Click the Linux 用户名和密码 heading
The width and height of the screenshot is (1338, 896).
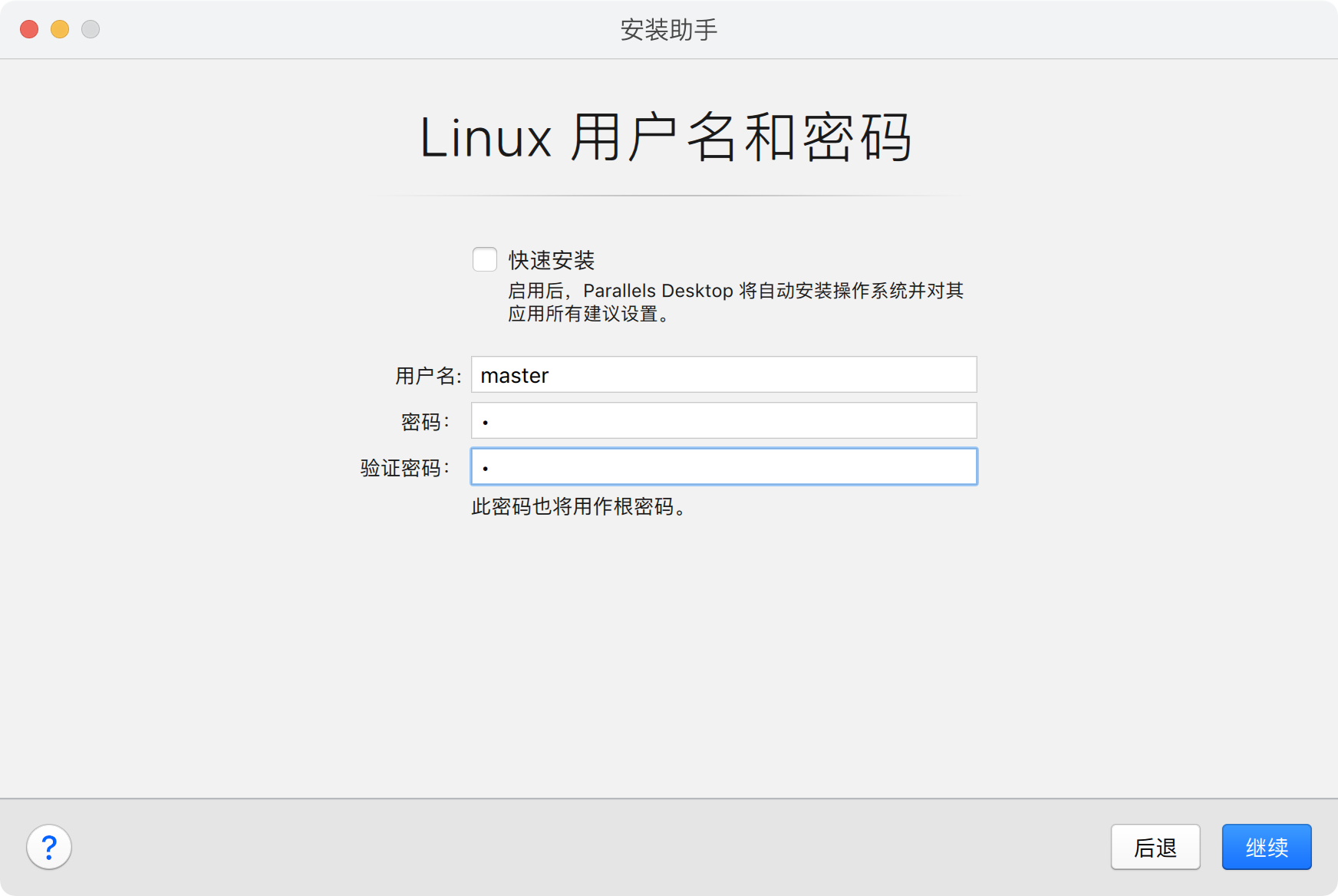[666, 137]
